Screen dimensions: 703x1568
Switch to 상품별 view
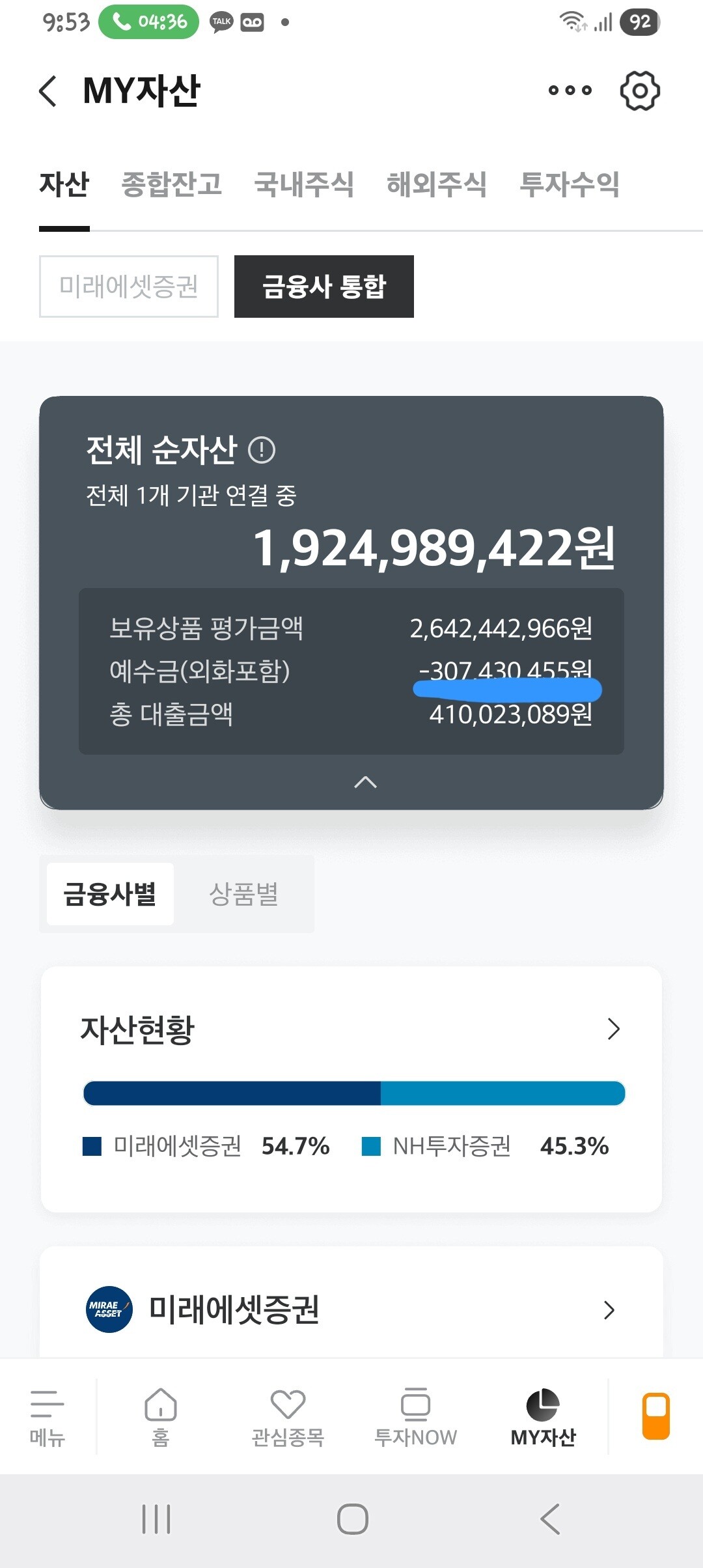coord(243,894)
